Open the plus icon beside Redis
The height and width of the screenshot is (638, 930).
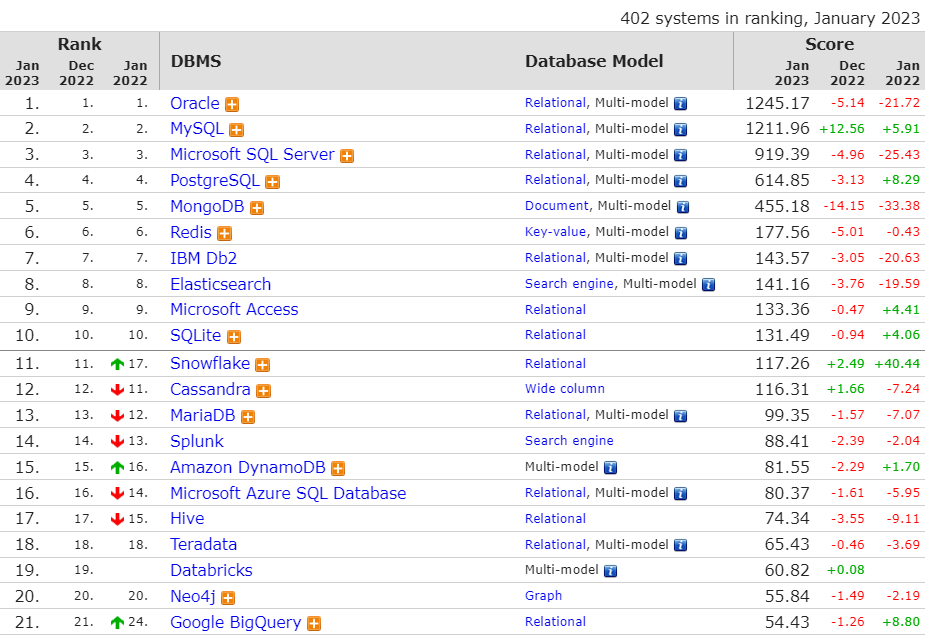tap(224, 234)
